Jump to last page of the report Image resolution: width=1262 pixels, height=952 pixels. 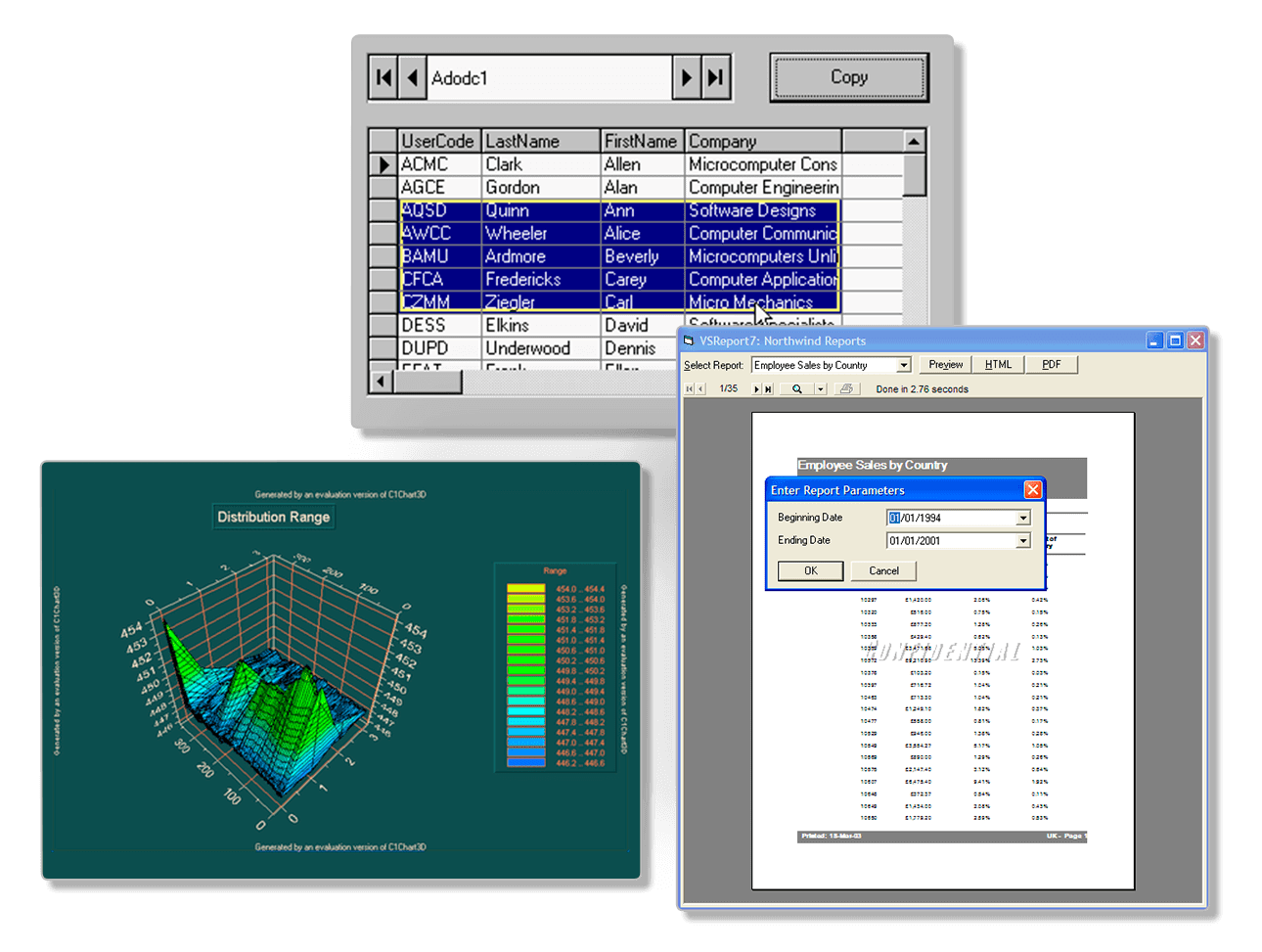tap(768, 389)
